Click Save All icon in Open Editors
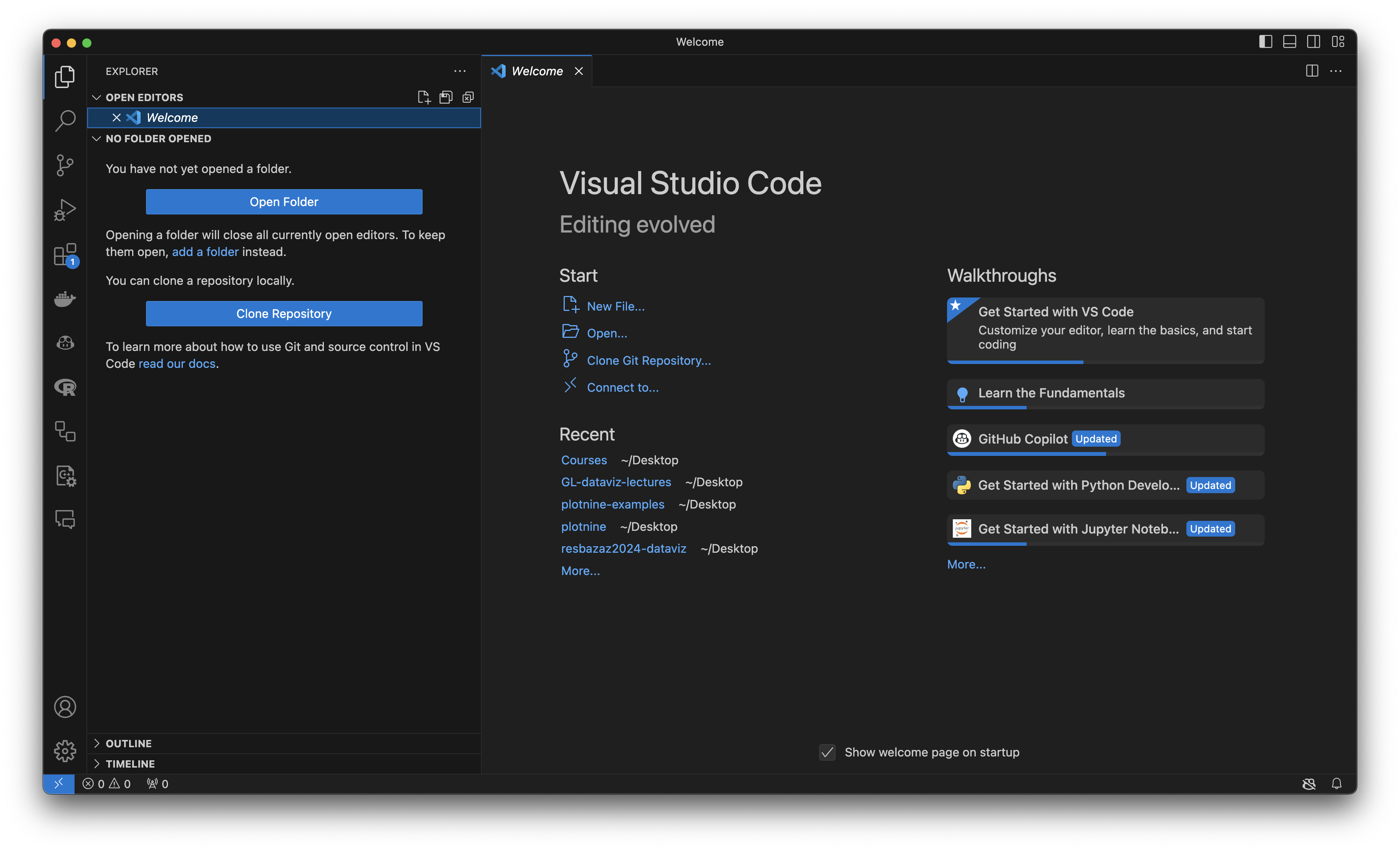The height and width of the screenshot is (851, 1400). [446, 97]
